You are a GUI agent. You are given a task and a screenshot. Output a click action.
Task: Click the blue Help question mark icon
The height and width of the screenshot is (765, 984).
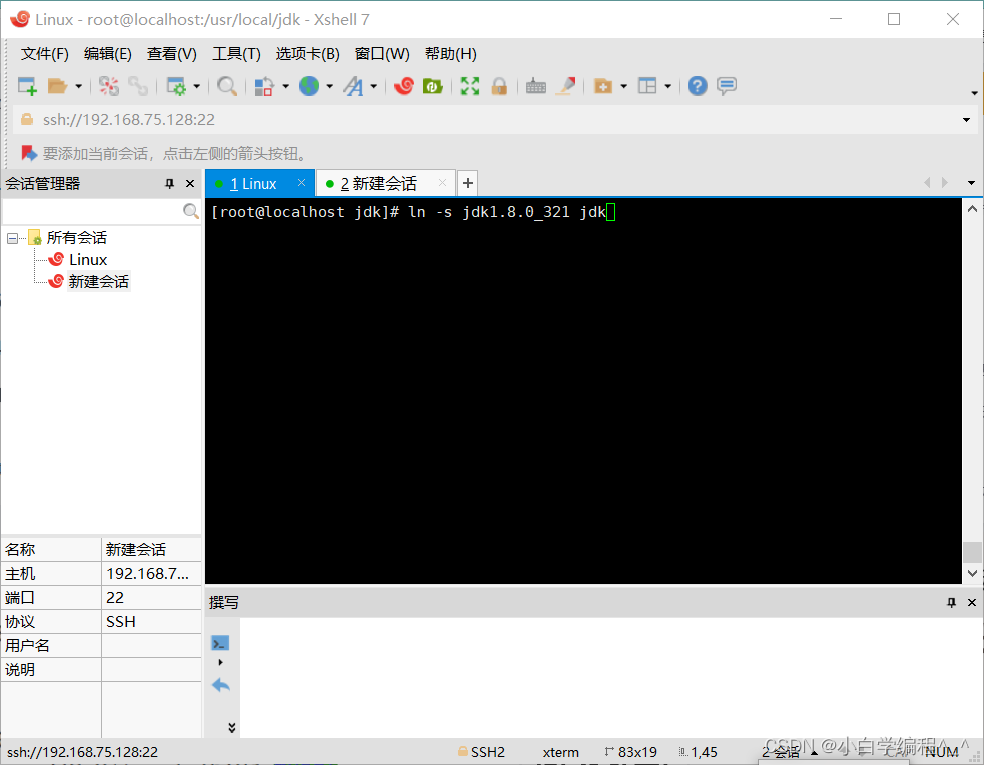pyautogui.click(x=697, y=86)
